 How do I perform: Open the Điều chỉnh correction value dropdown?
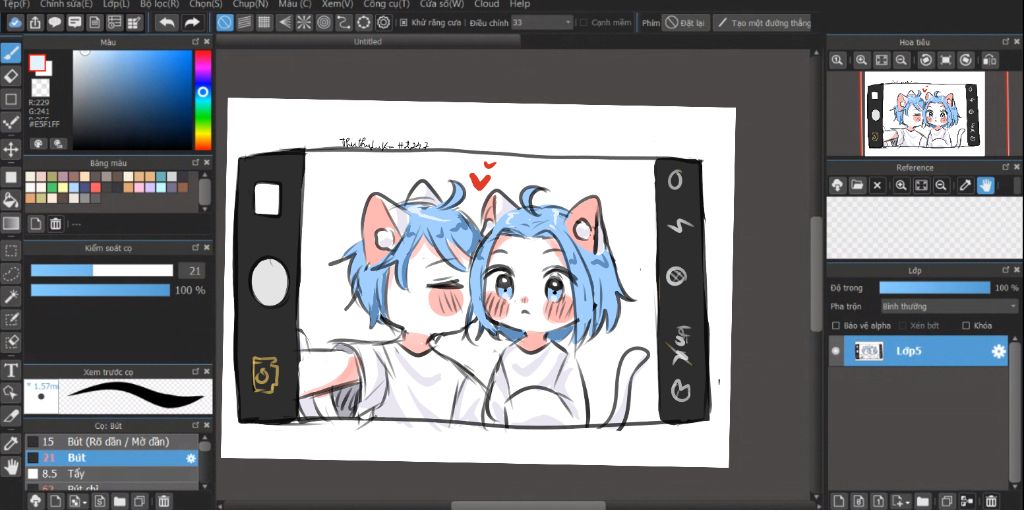pos(541,23)
